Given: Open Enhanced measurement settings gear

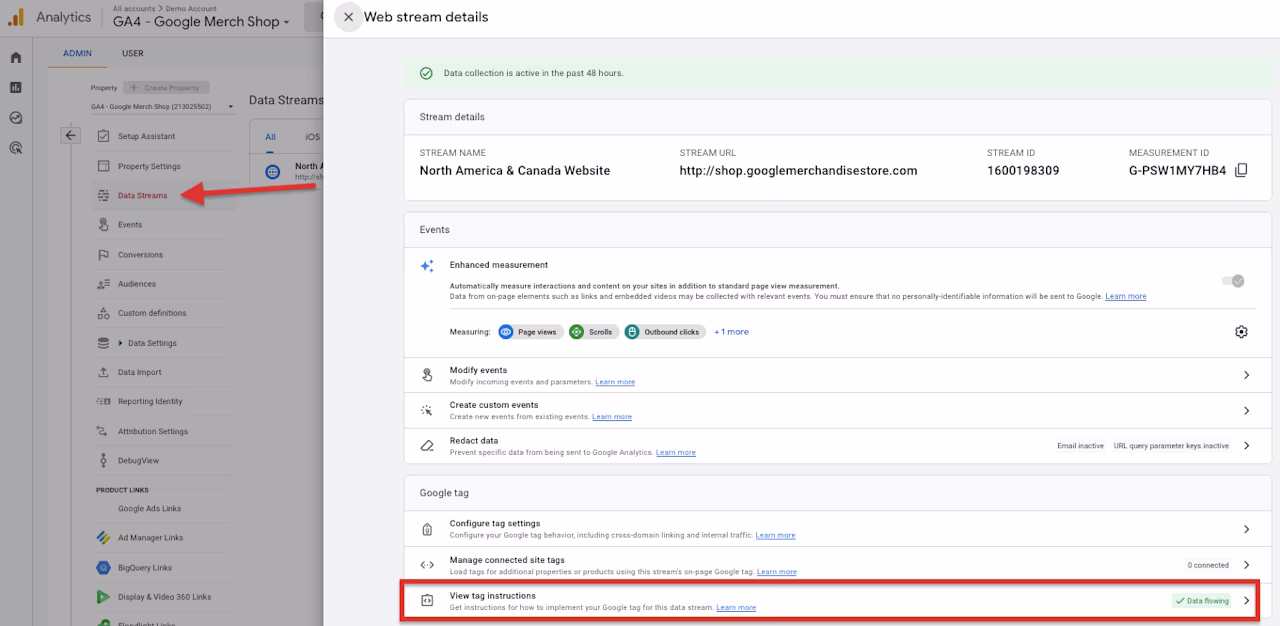Looking at the screenshot, I should (x=1241, y=332).
